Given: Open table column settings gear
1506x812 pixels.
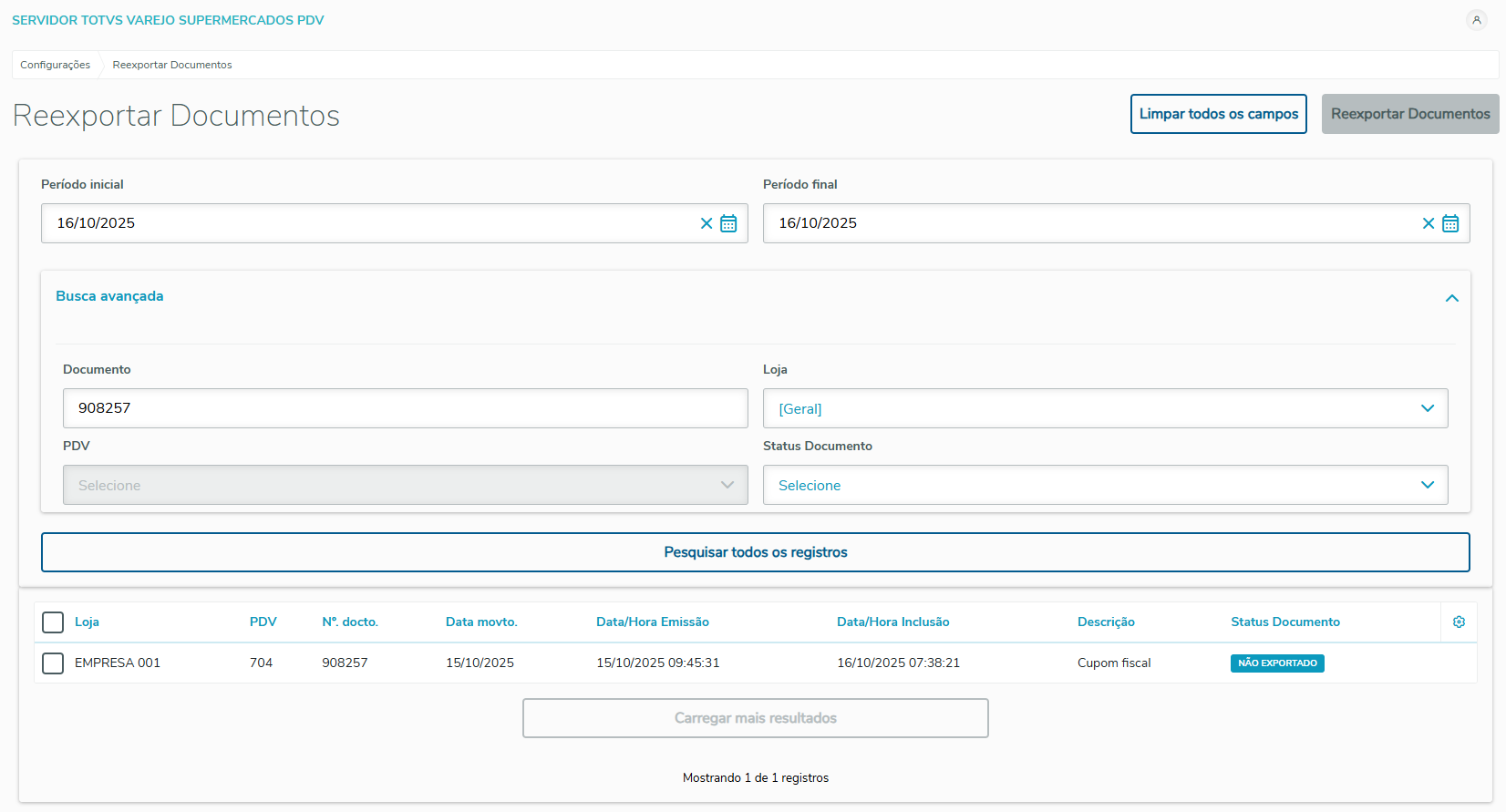Looking at the screenshot, I should [x=1459, y=622].
